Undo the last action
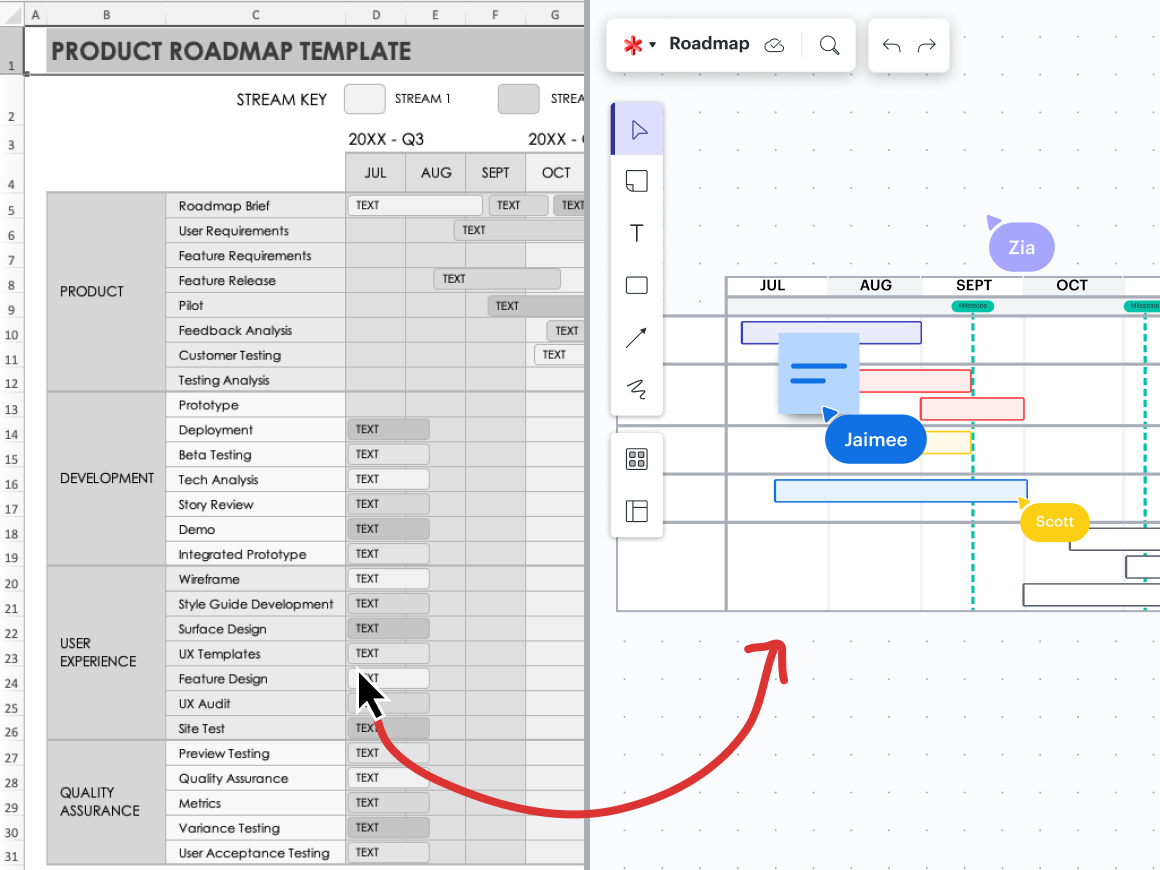This screenshot has width=1160, height=870. (892, 45)
